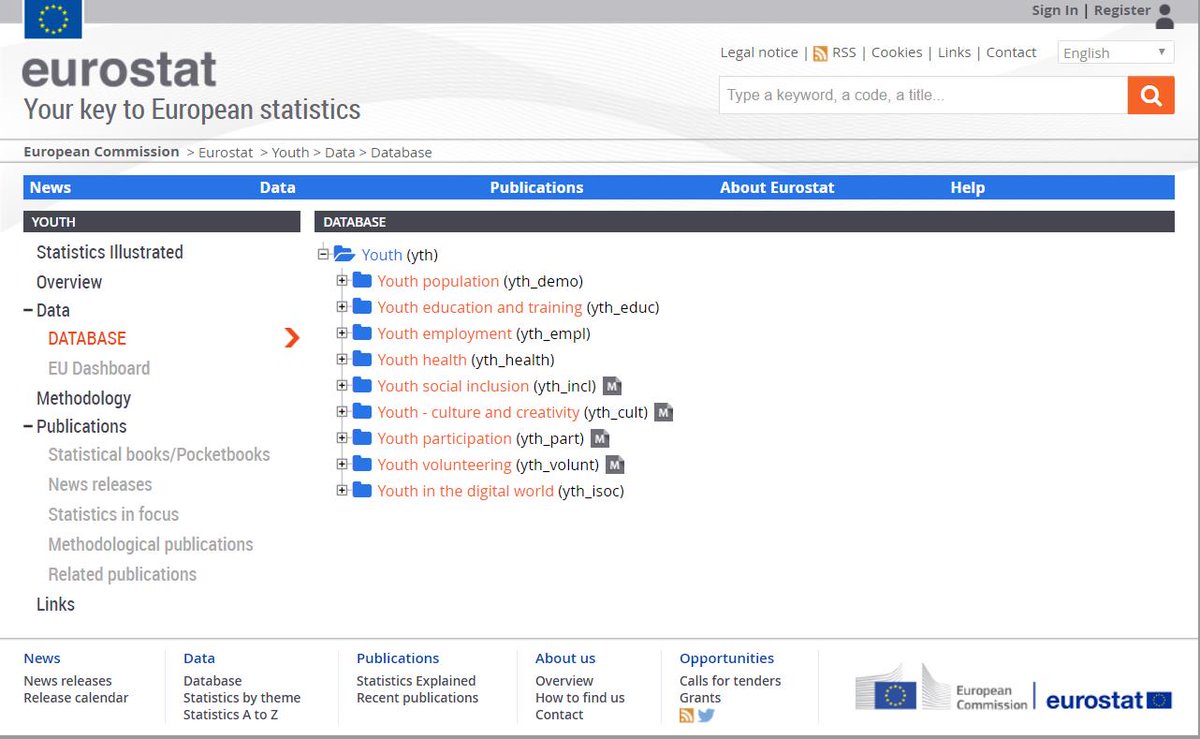Viewport: 1200px width, 739px height.
Task: Collapse the Data section in sidebar
Action: [x=28, y=310]
